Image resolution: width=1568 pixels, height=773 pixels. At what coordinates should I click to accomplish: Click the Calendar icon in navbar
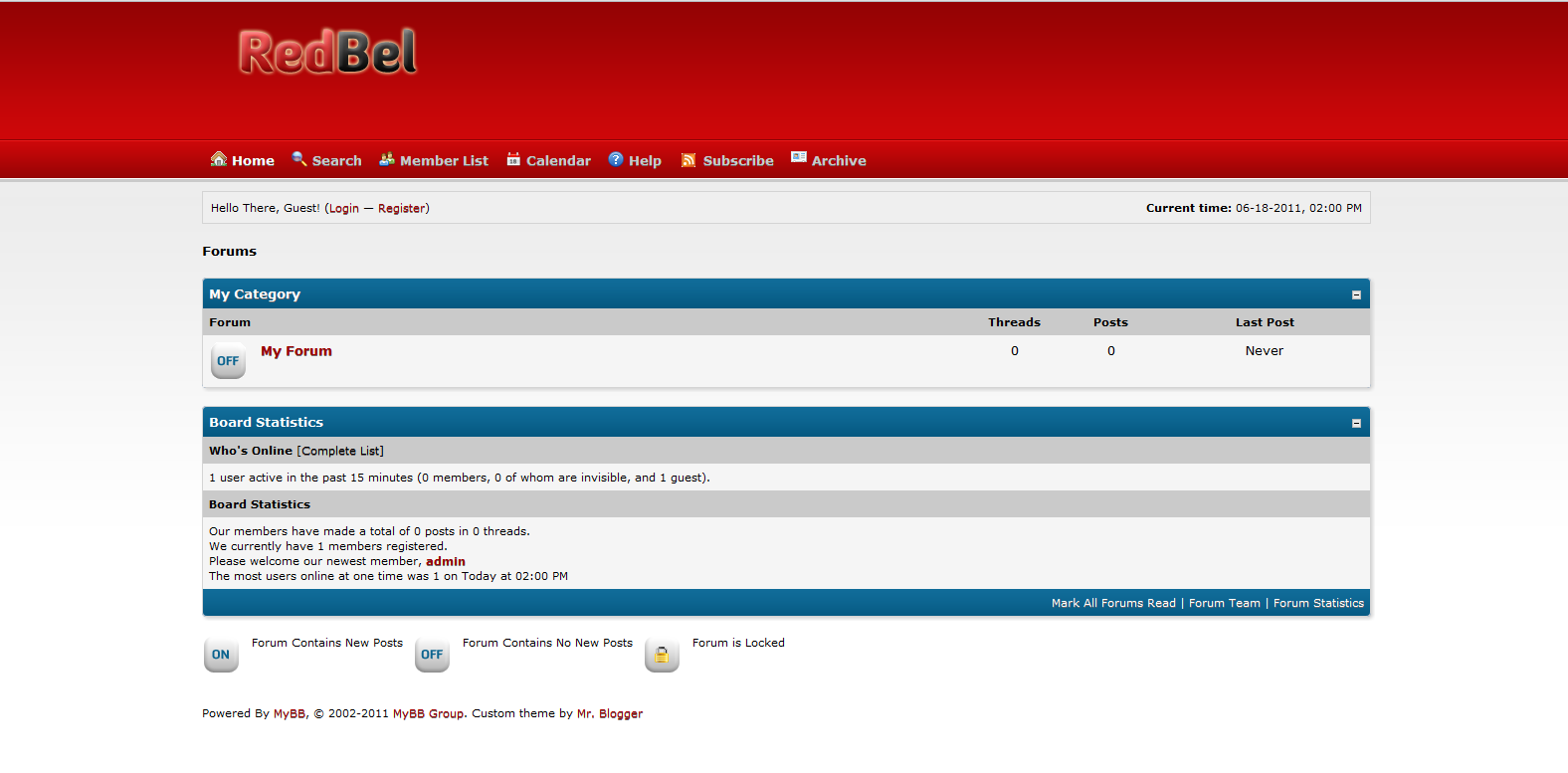(x=513, y=159)
